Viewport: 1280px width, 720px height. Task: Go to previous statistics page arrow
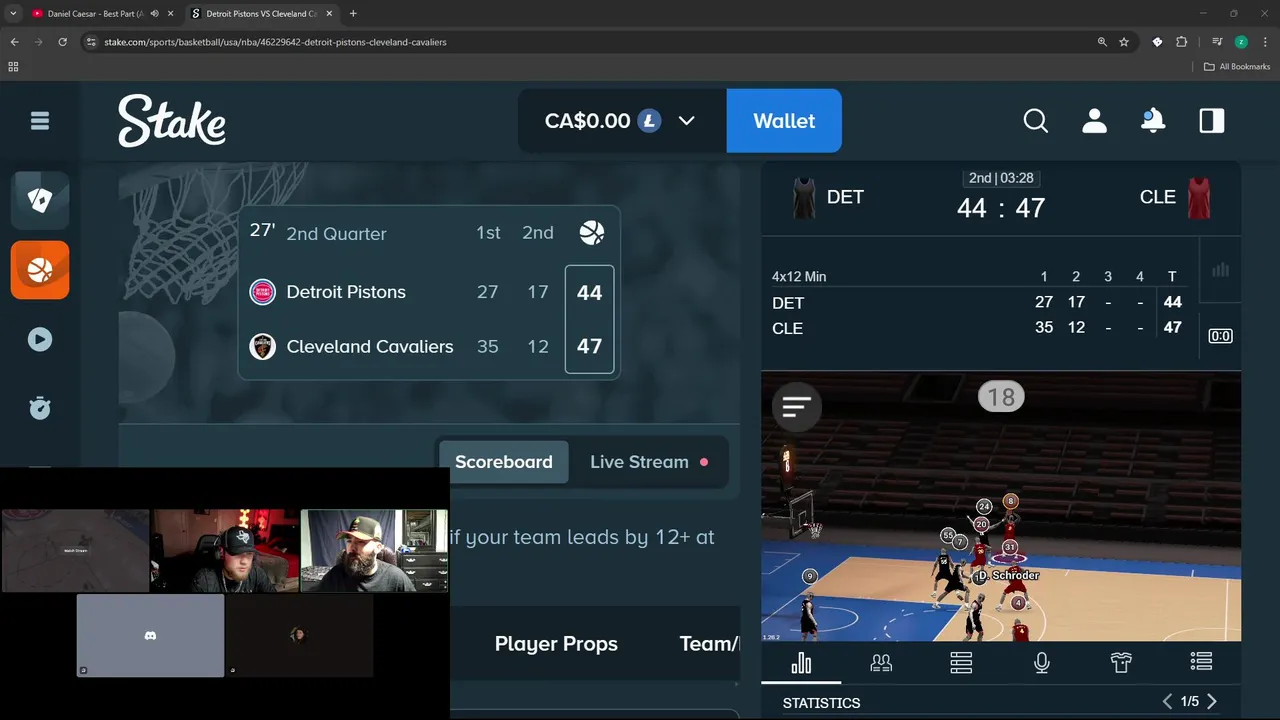[1167, 702]
